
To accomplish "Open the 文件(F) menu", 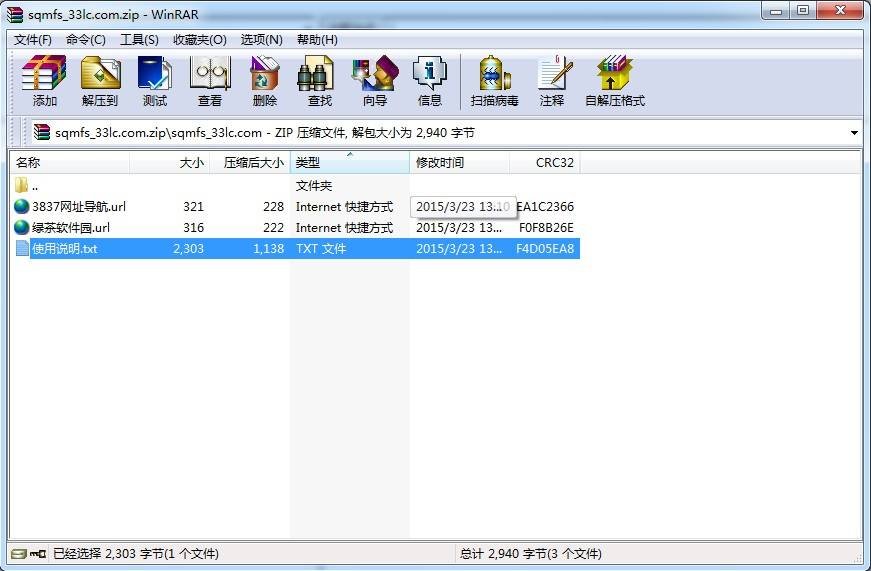I will pos(33,39).
